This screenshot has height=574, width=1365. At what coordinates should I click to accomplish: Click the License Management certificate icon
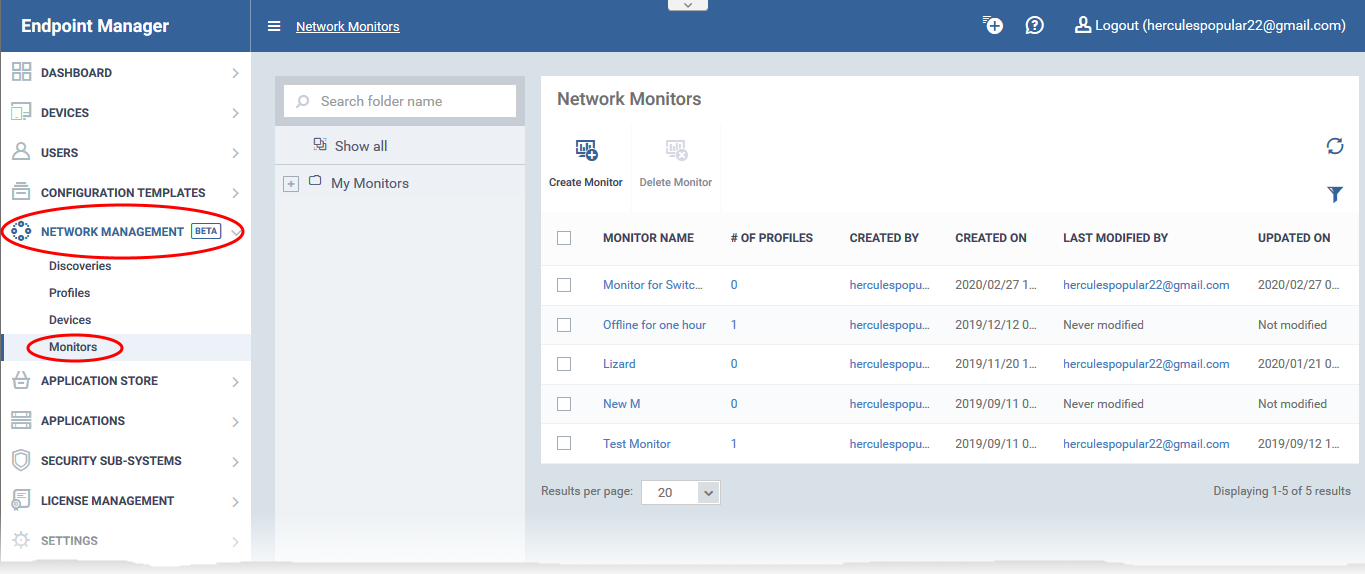click(21, 501)
